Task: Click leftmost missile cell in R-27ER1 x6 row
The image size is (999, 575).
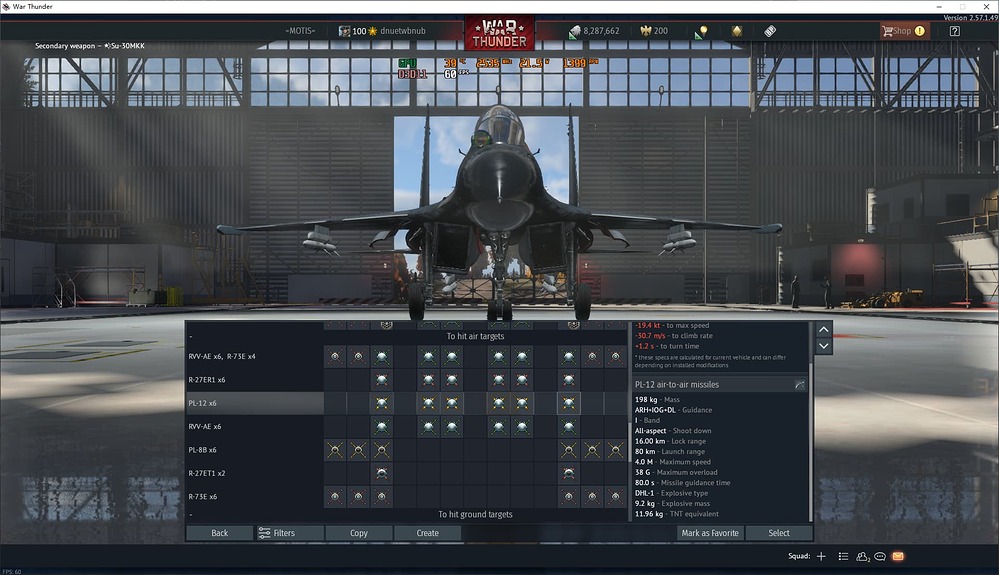Action: pos(382,380)
